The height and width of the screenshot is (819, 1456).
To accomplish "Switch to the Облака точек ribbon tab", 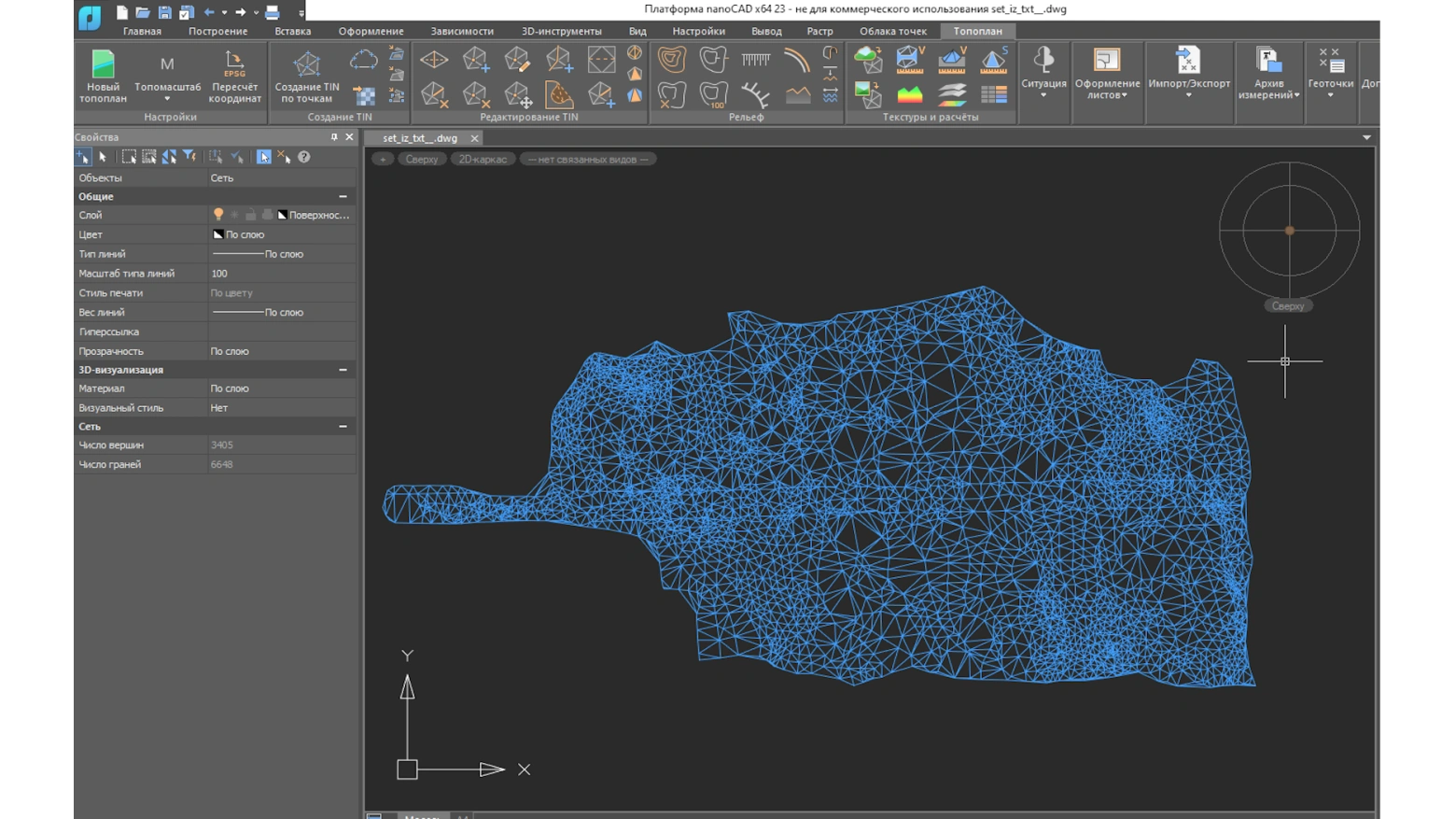I will pos(892,31).
